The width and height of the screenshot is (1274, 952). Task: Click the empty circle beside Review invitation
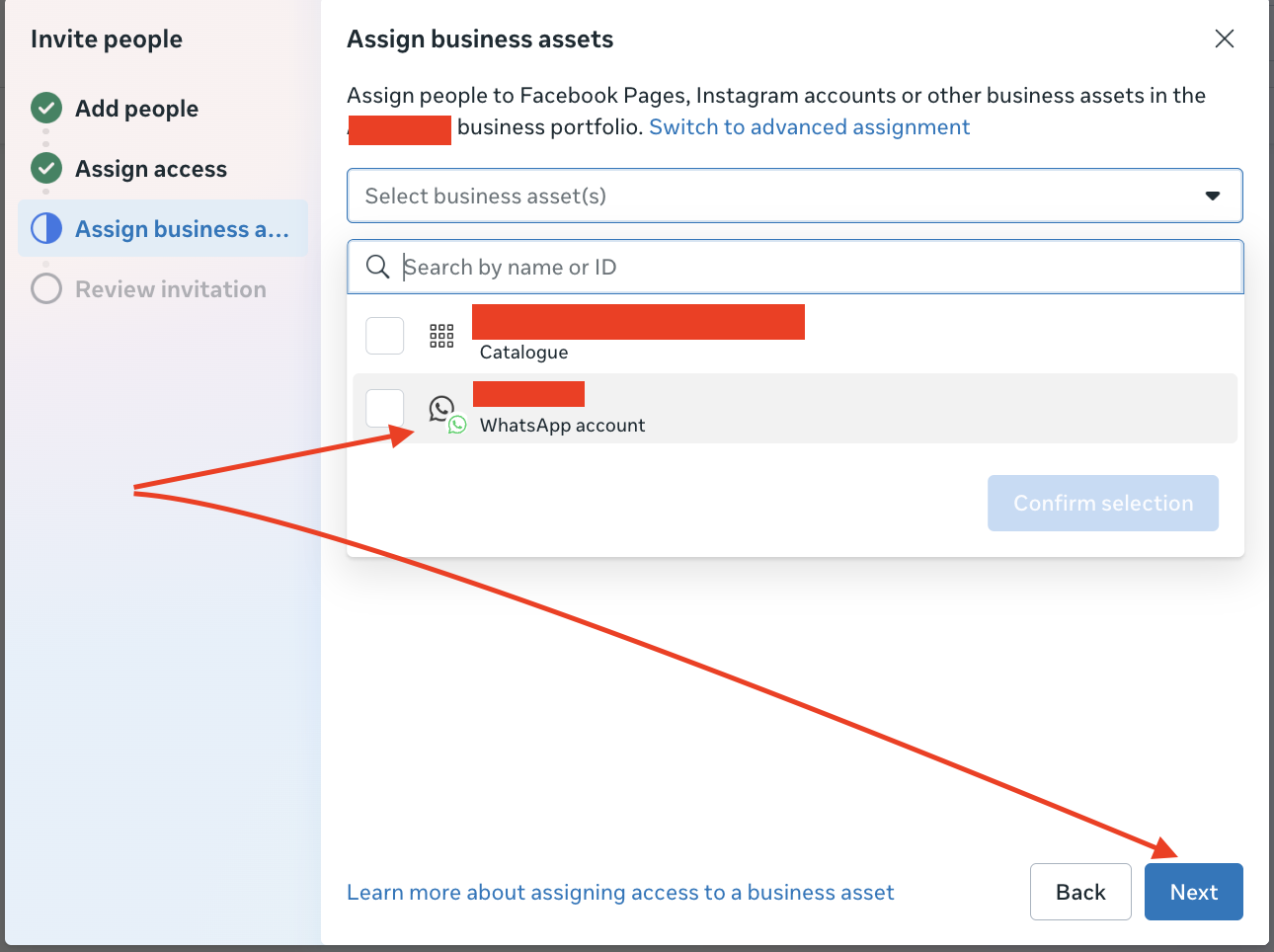[x=45, y=288]
